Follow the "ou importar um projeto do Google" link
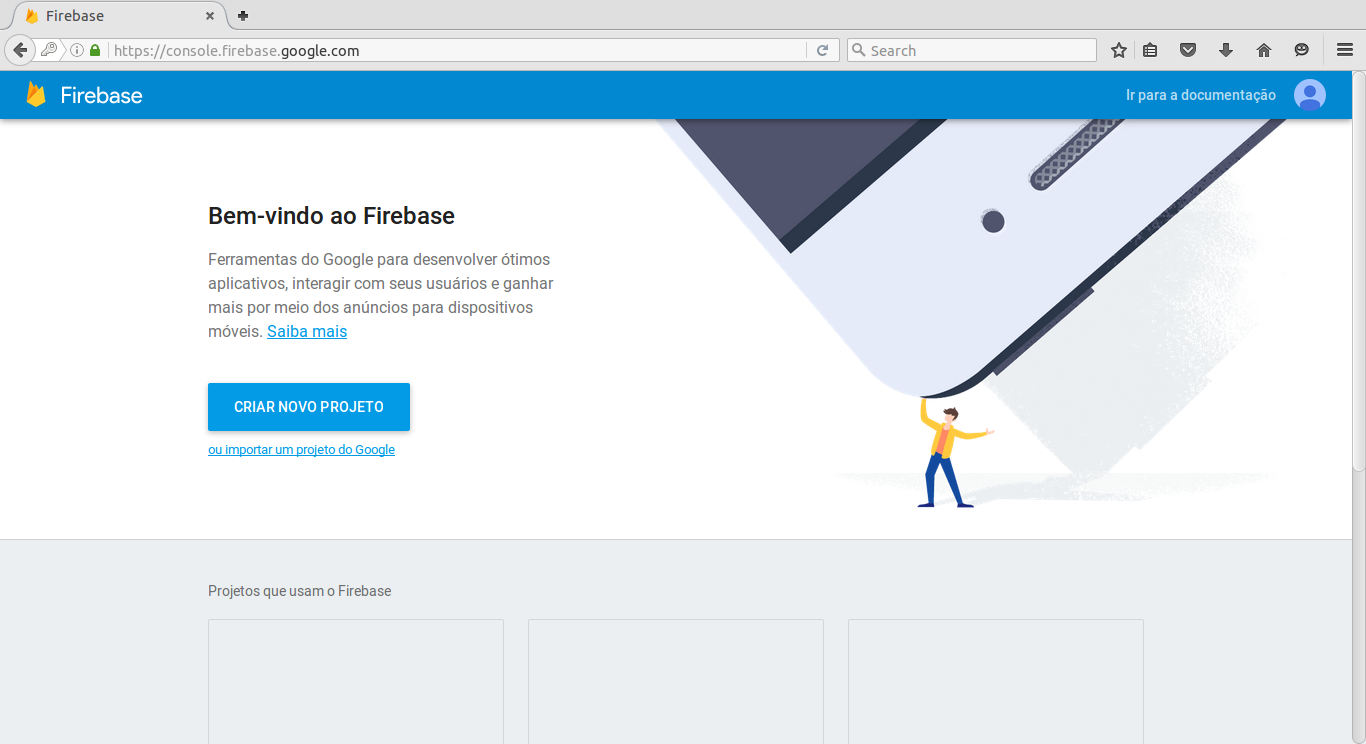 301,450
